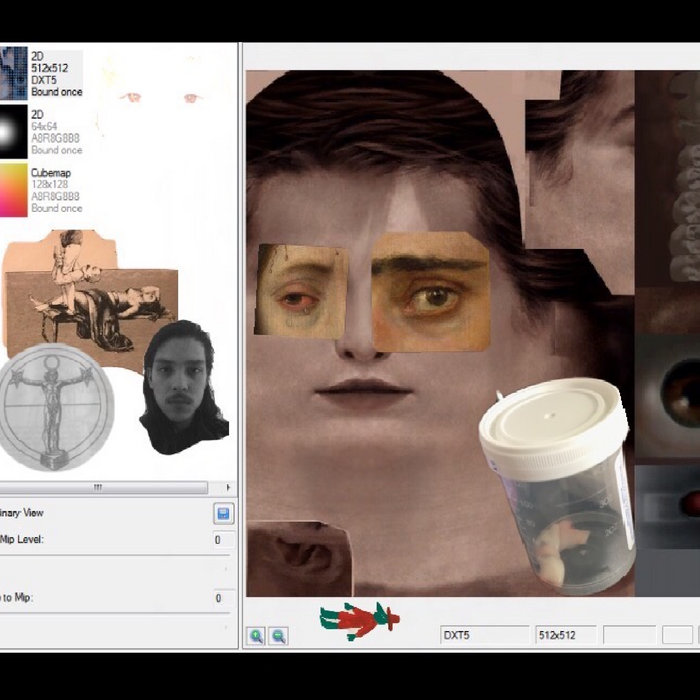Click the blue save disk icon
The image size is (700, 700).
[x=223, y=513]
